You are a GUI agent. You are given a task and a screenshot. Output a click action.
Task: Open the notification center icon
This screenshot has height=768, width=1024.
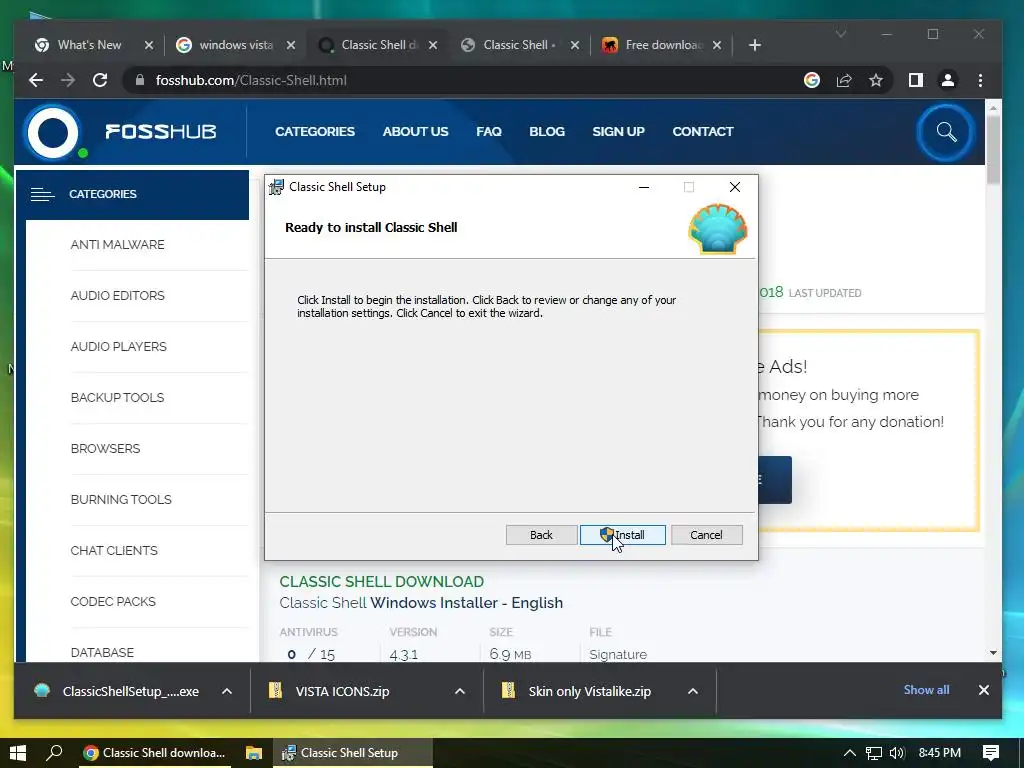[991, 753]
